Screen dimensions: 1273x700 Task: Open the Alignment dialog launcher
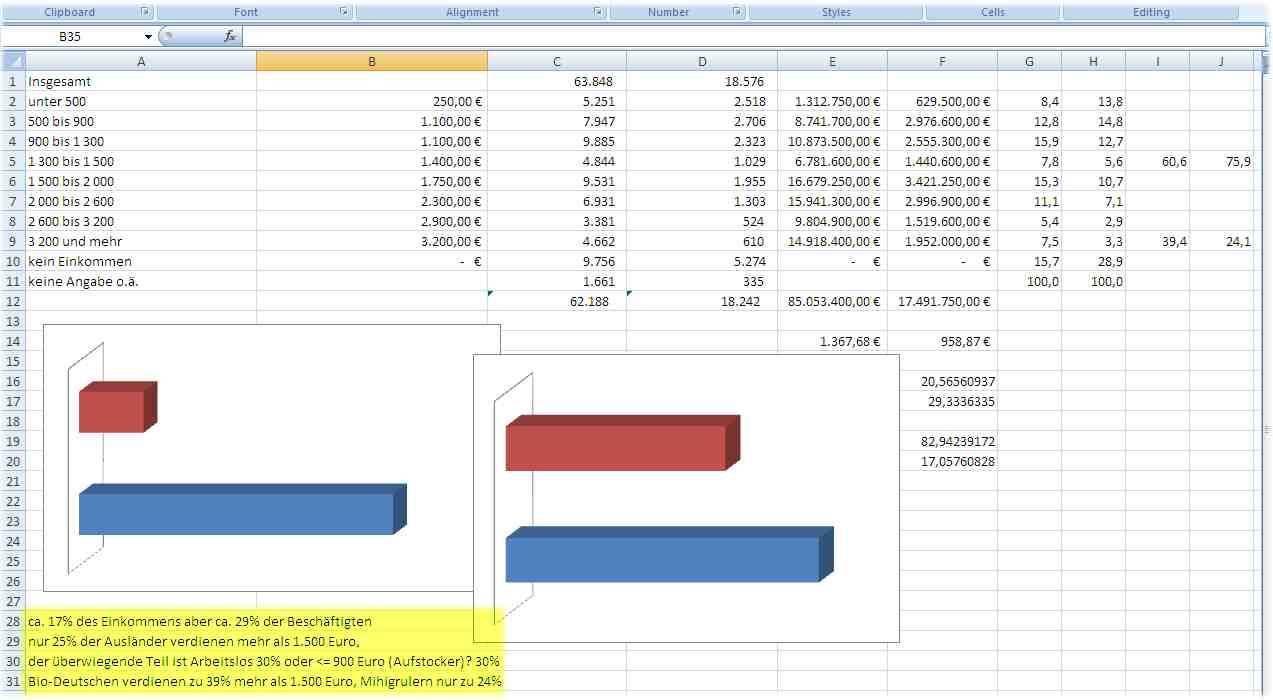pos(598,12)
